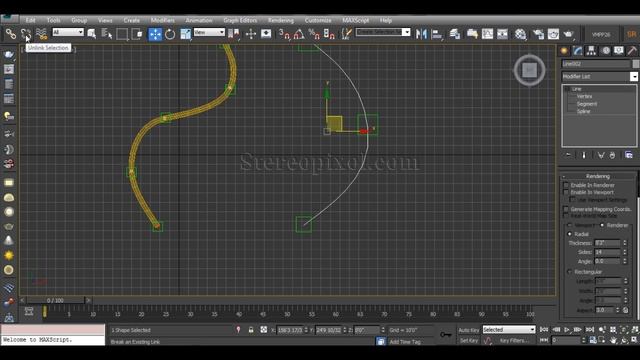Click the time slider showing 0 / 100

coord(55,300)
